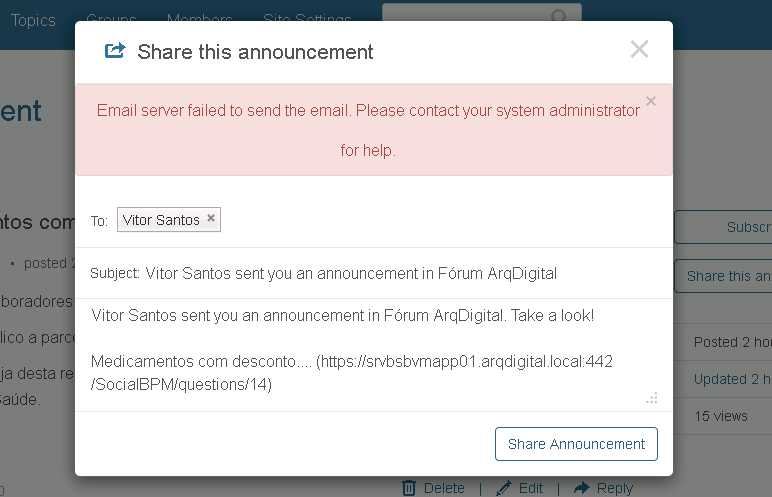Click the Vitor Santos recipient tag

(161, 220)
